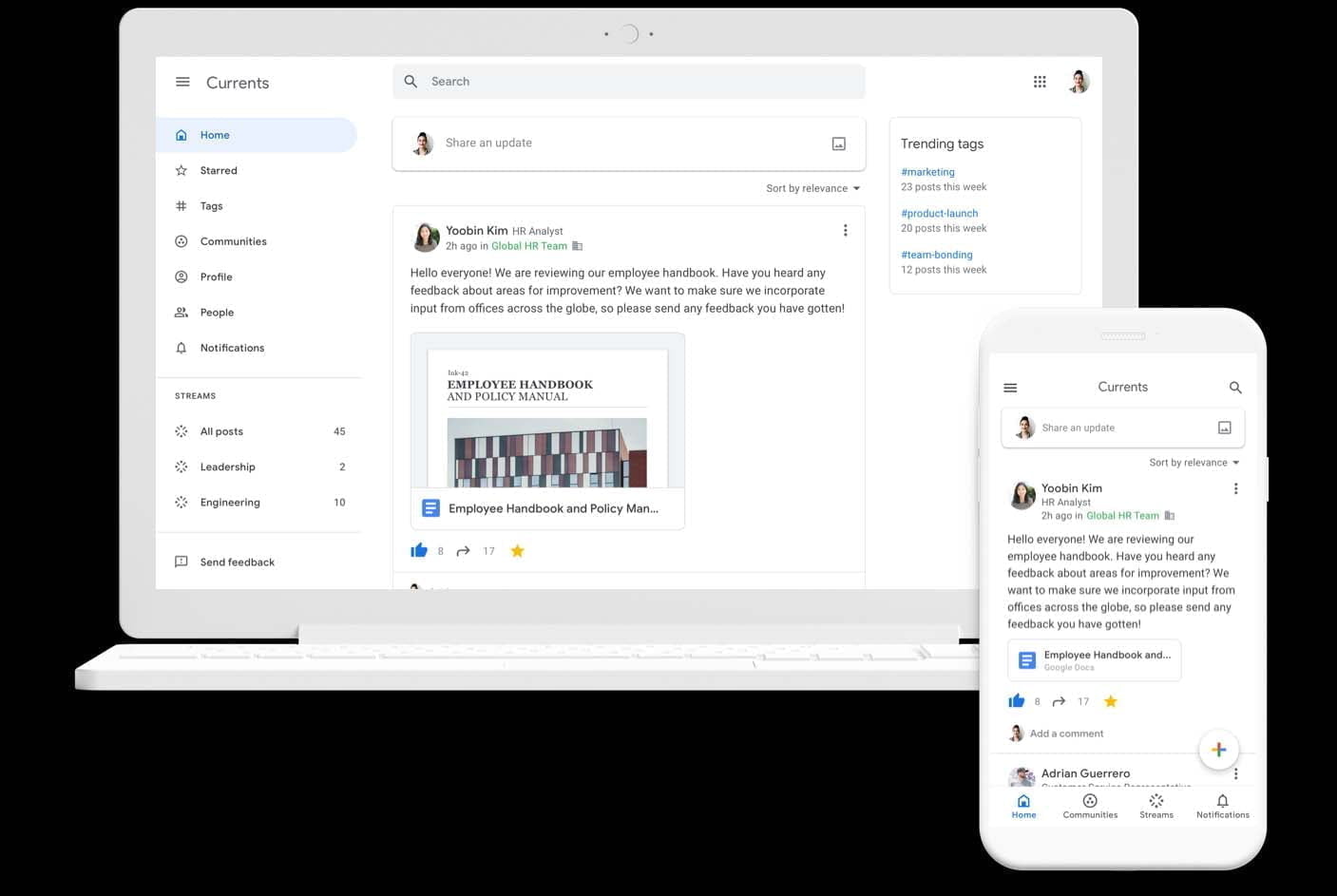Open Yoobin Kim's profile photo on laptop

pos(426,237)
